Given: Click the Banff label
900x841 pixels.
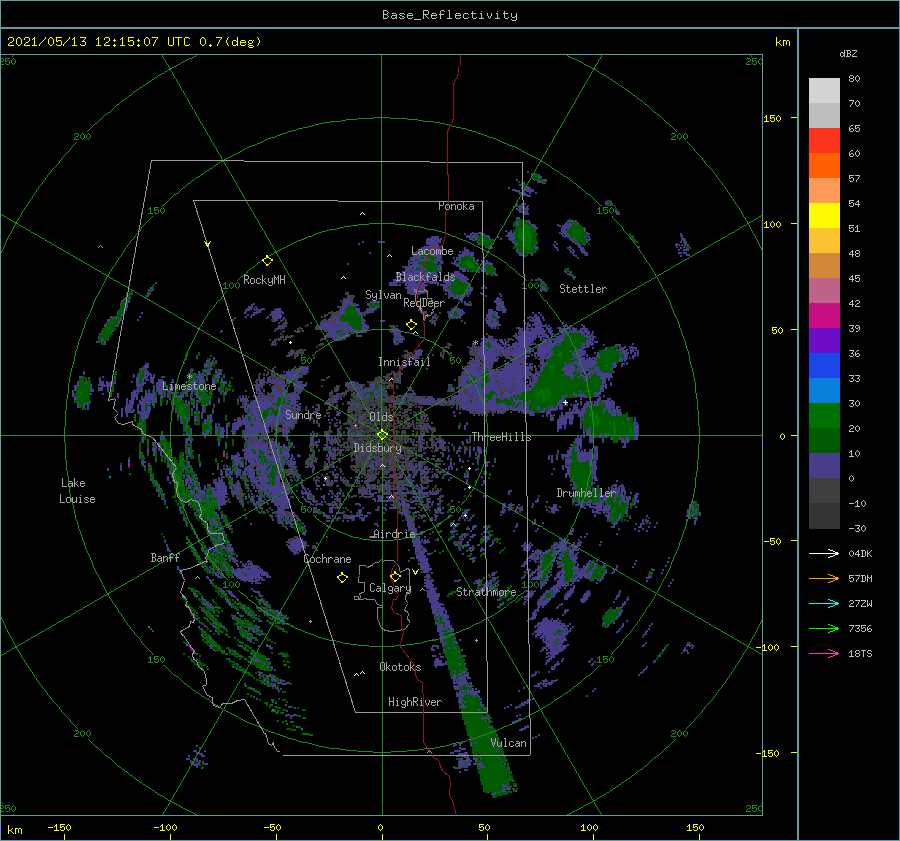Looking at the screenshot, I should (x=165, y=558).
